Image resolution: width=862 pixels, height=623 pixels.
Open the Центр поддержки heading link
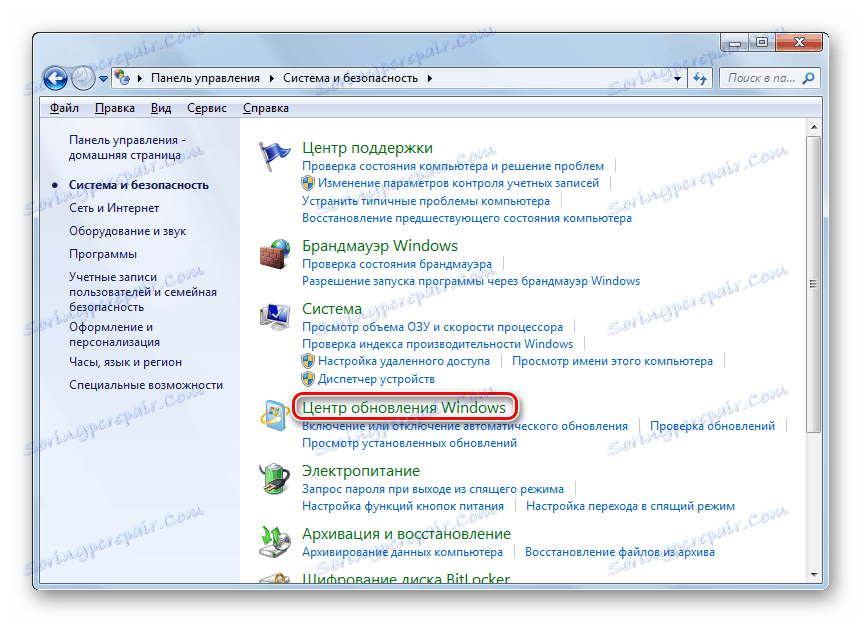367,148
